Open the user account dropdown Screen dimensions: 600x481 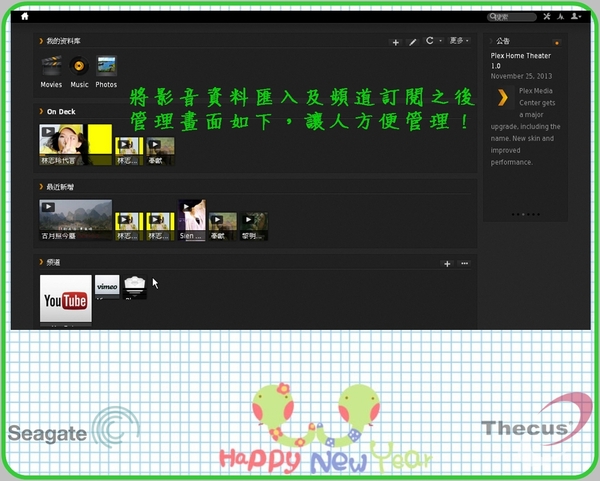576,16
